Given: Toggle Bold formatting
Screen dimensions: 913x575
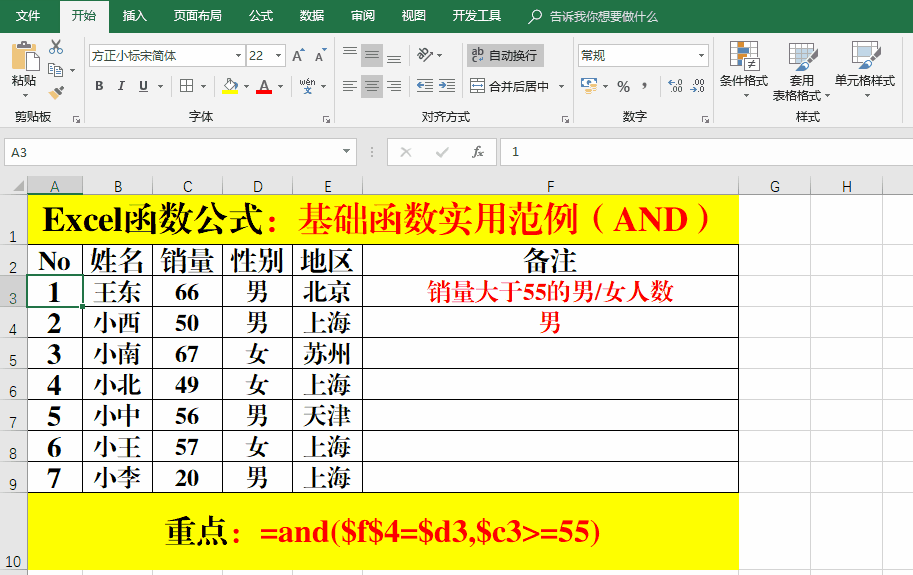Looking at the screenshot, I should [x=99, y=86].
